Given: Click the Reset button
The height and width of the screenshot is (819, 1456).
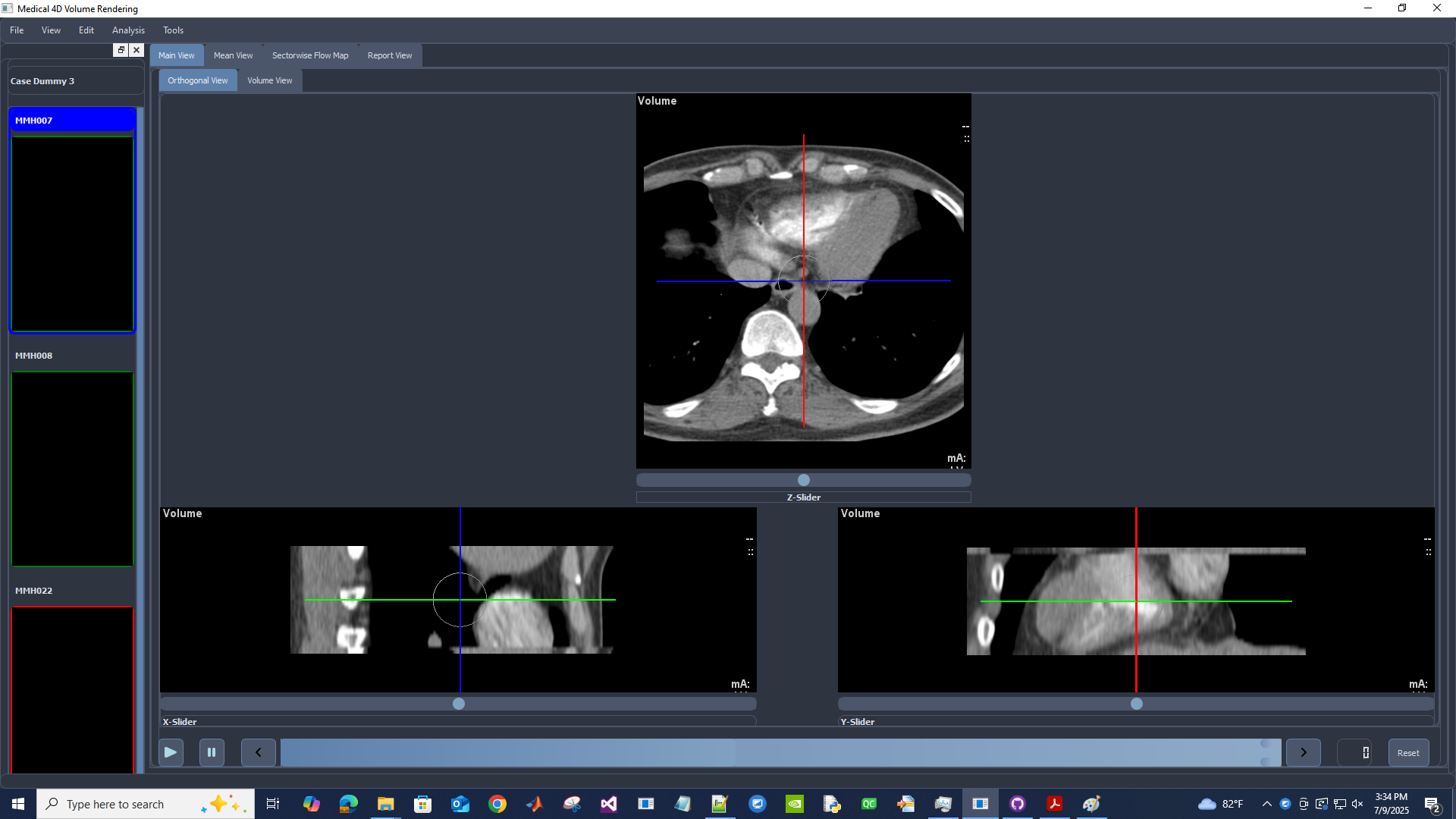Looking at the screenshot, I should point(1408,752).
